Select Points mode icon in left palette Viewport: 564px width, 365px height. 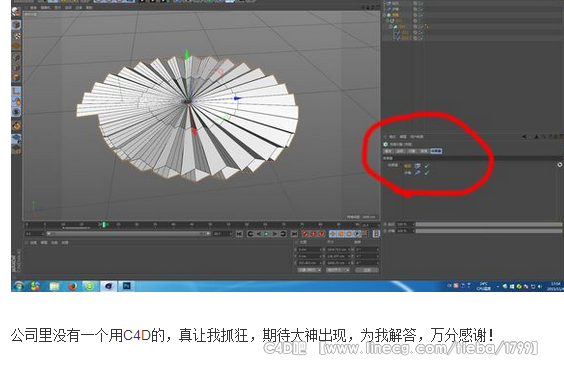(x=17, y=57)
